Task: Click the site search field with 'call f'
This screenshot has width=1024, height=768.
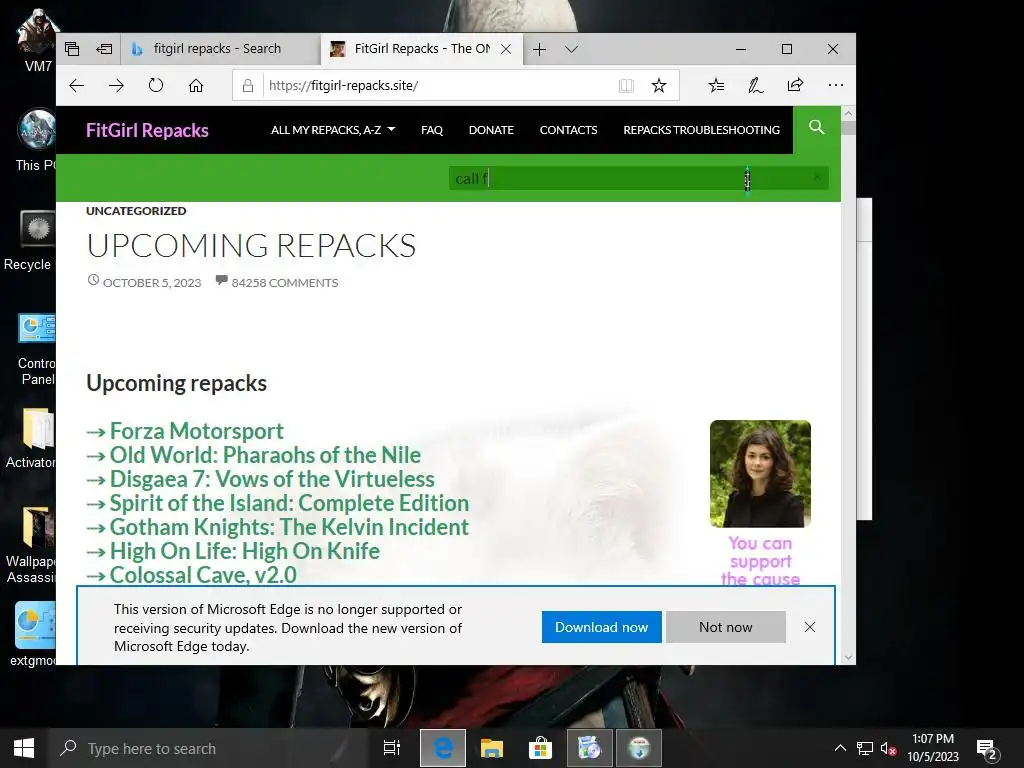Action: [x=638, y=178]
